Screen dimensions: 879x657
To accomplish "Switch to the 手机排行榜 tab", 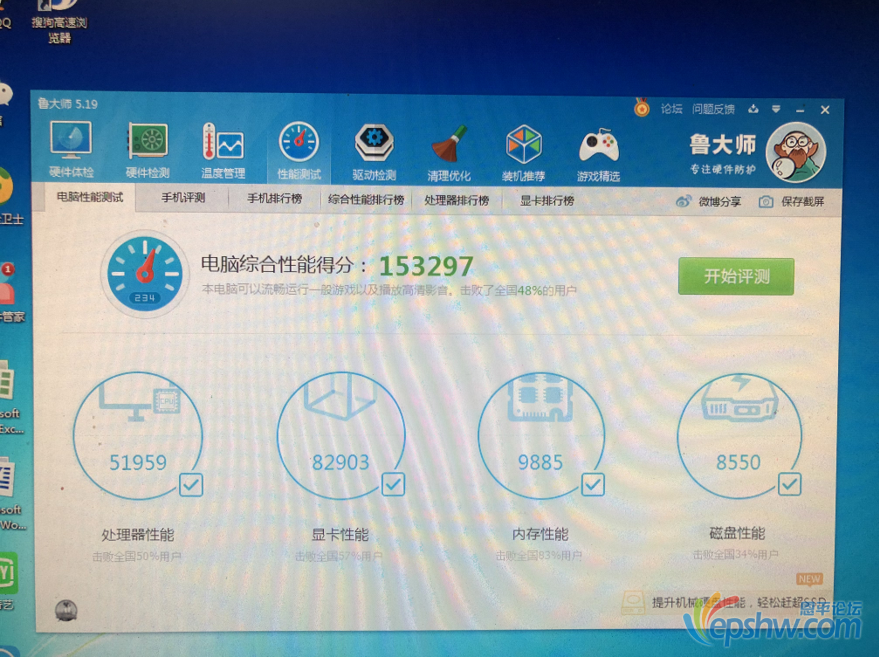I will (x=275, y=198).
